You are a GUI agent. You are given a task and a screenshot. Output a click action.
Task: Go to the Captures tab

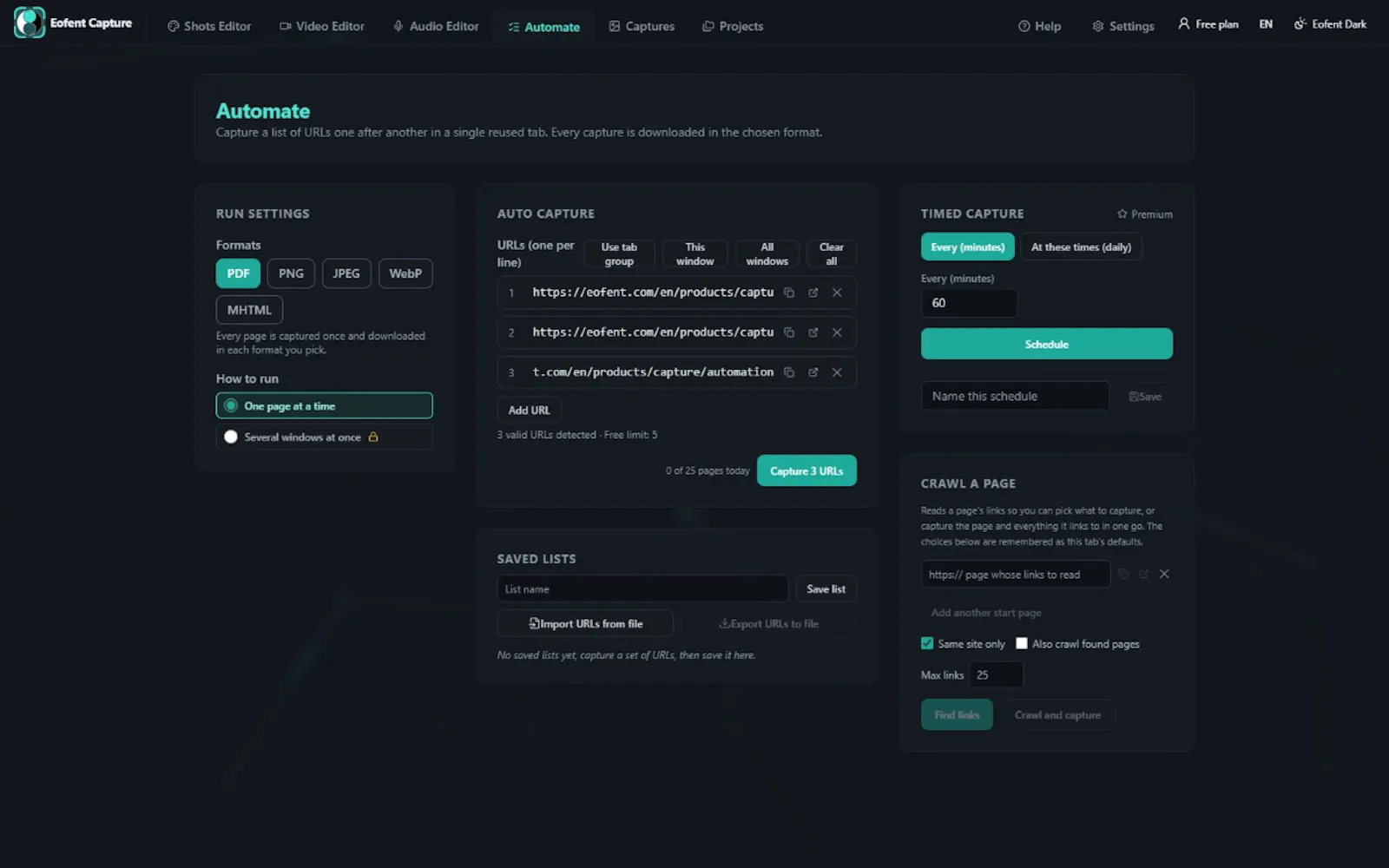click(x=642, y=26)
